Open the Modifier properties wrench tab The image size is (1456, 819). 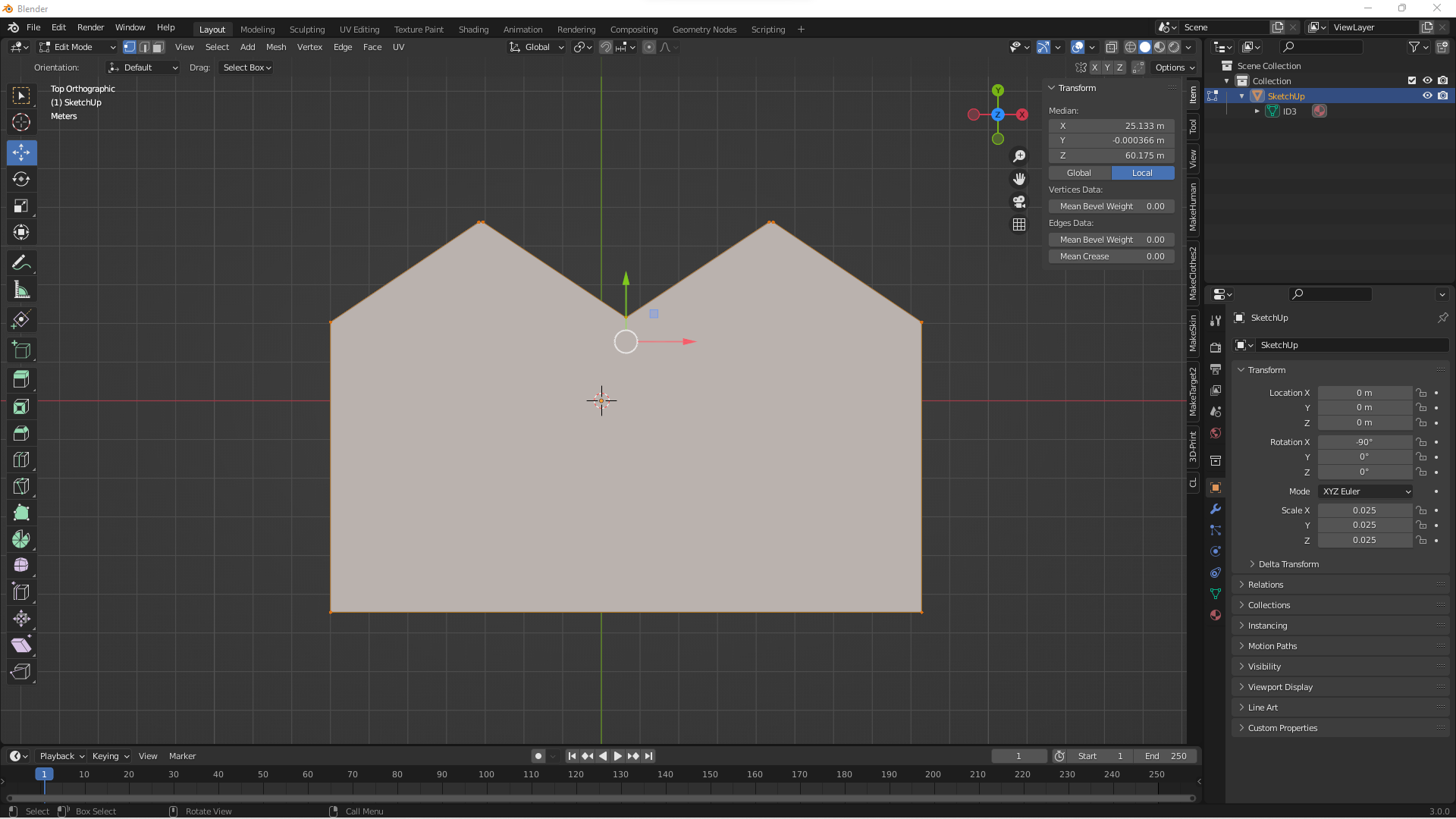1216,509
